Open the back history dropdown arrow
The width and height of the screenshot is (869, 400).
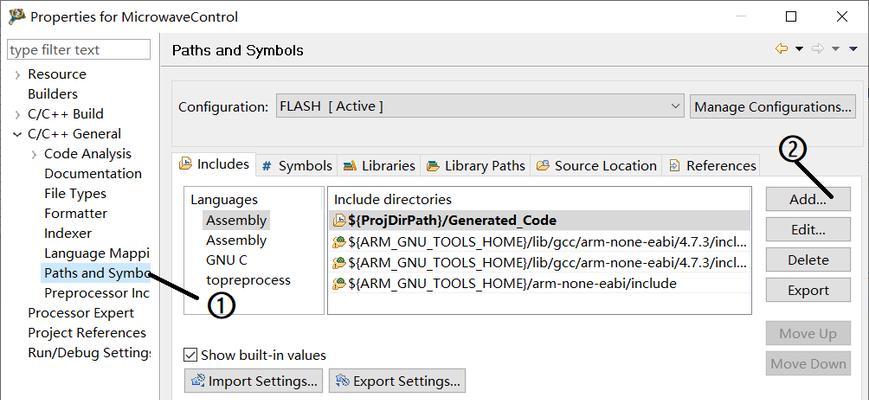799,49
